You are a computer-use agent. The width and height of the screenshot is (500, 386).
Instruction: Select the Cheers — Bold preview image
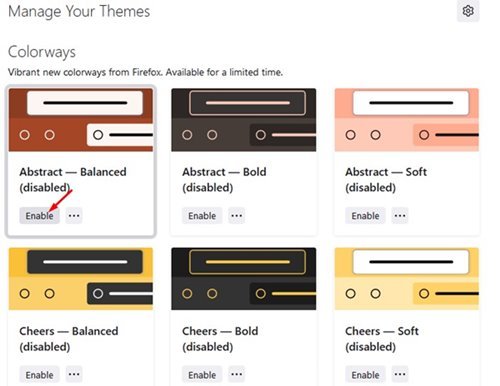pyautogui.click(x=244, y=279)
